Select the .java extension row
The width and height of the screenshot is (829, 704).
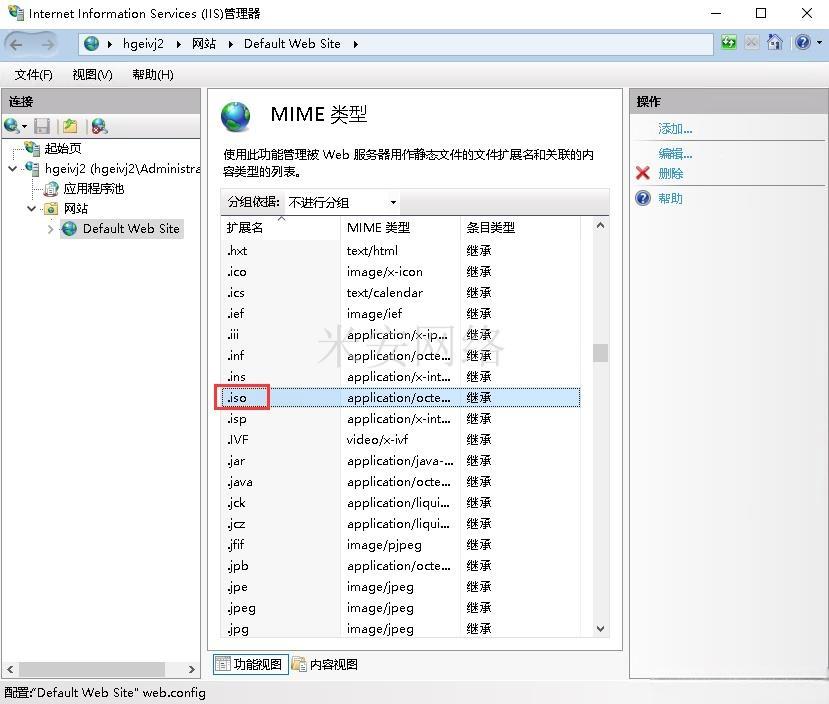(x=401, y=481)
